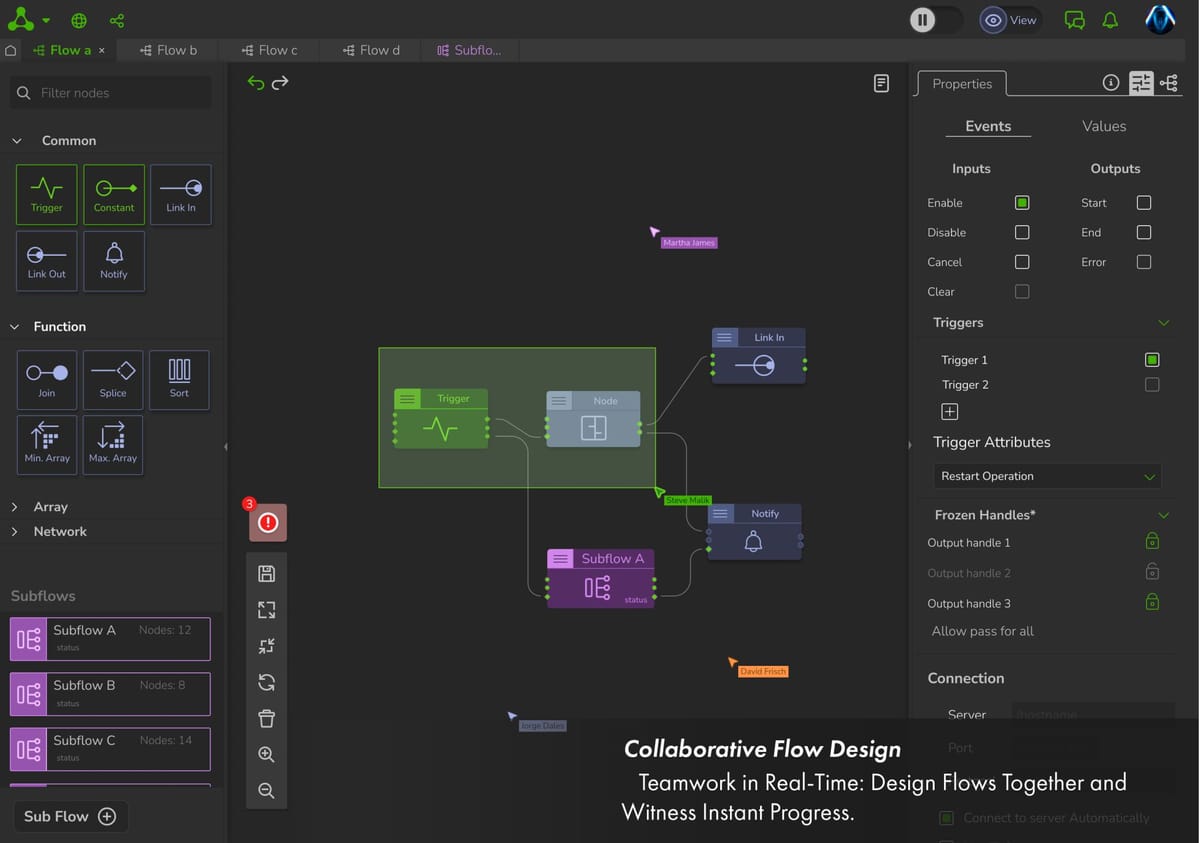This screenshot has height=843, width=1200.
Task: Toggle the pause switch in top bar
Action: point(936,20)
